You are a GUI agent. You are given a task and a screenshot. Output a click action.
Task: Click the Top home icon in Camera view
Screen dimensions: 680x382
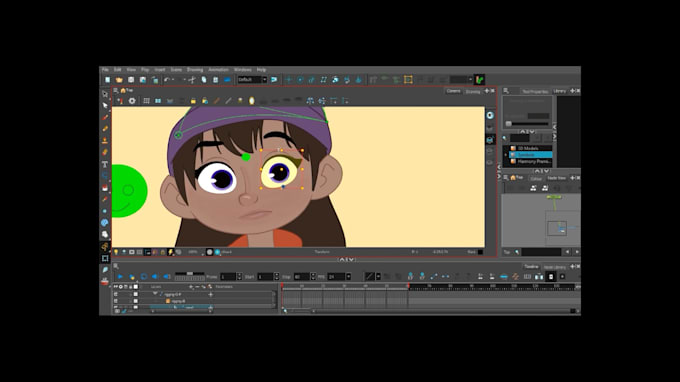(123, 91)
